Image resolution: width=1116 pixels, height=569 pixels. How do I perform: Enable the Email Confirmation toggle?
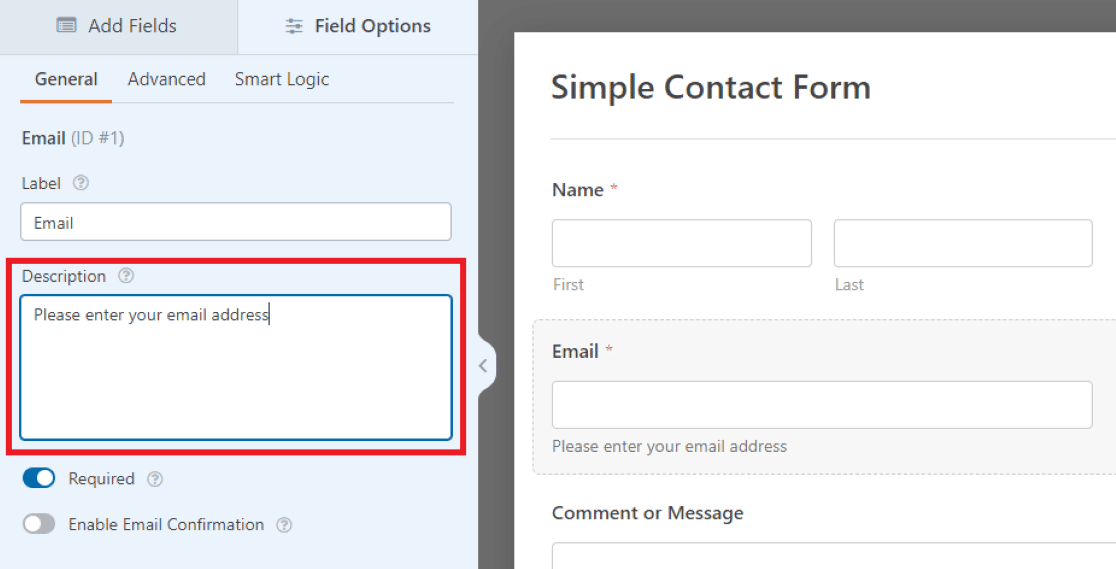click(38, 524)
